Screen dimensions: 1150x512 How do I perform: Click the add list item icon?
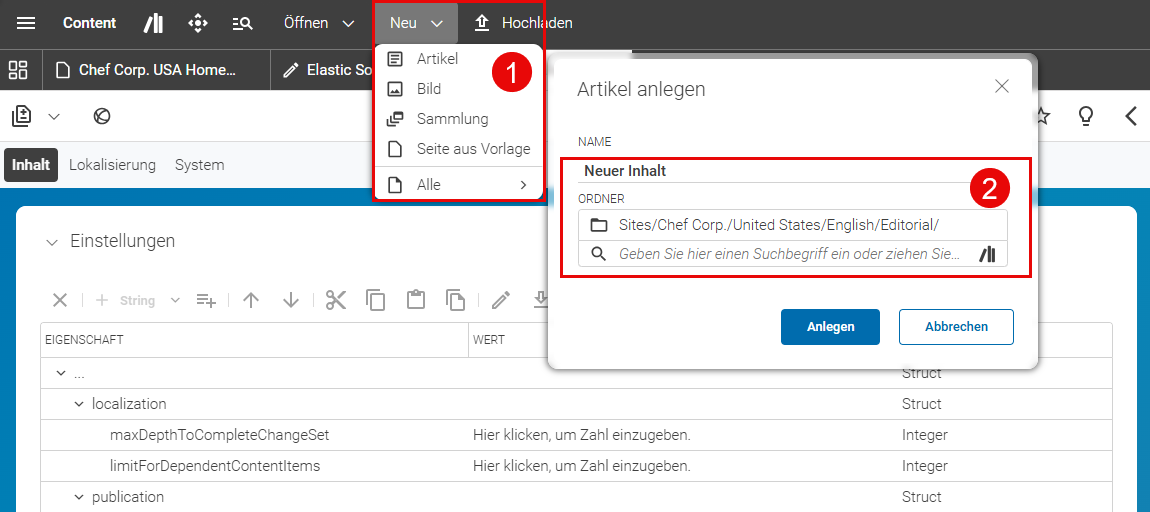[x=206, y=300]
